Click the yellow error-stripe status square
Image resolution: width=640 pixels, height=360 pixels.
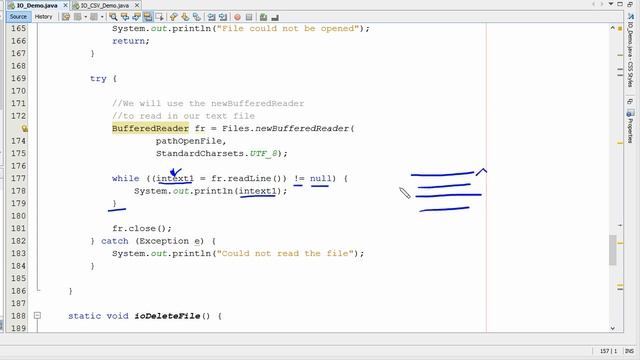click(620, 28)
